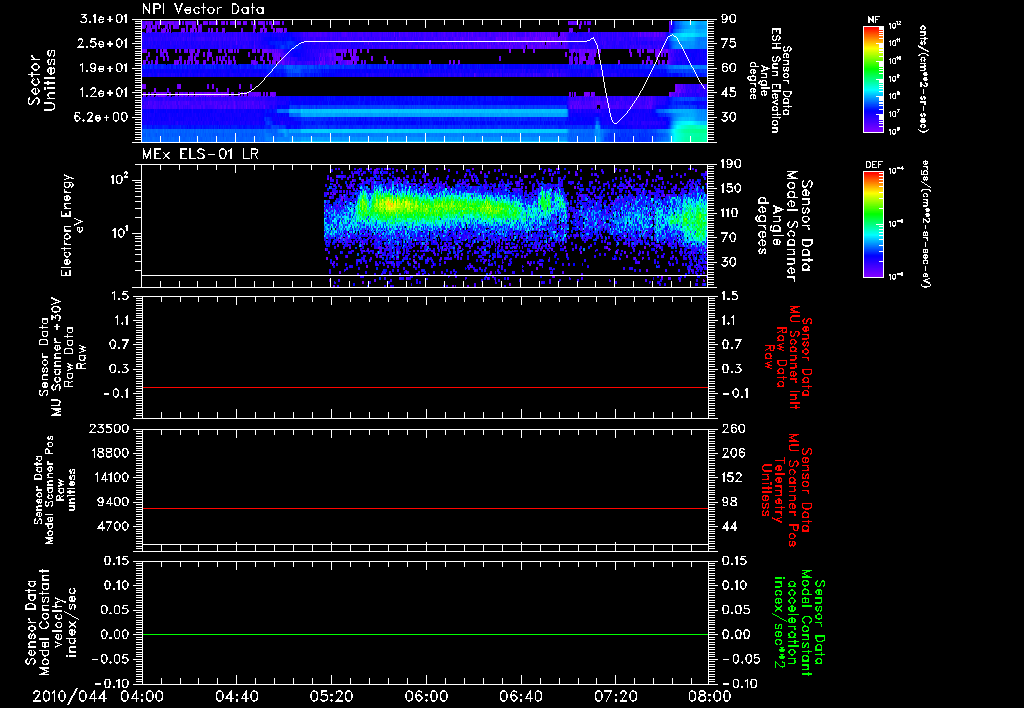The width and height of the screenshot is (1024, 708).
Task: Click the 18800 scanner position tick label
Action: pyautogui.click(x=110, y=453)
